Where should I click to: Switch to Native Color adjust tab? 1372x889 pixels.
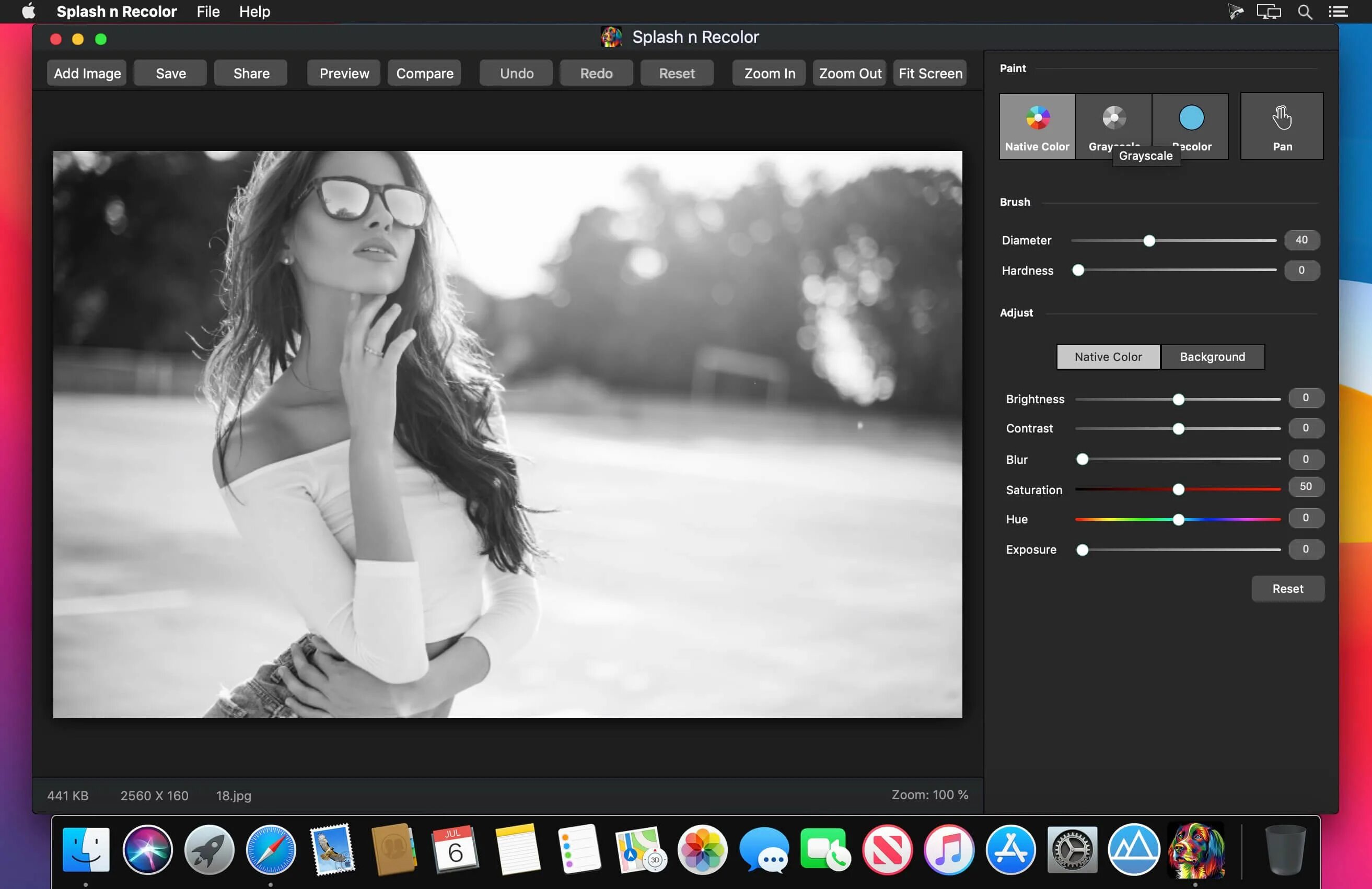[1108, 356]
